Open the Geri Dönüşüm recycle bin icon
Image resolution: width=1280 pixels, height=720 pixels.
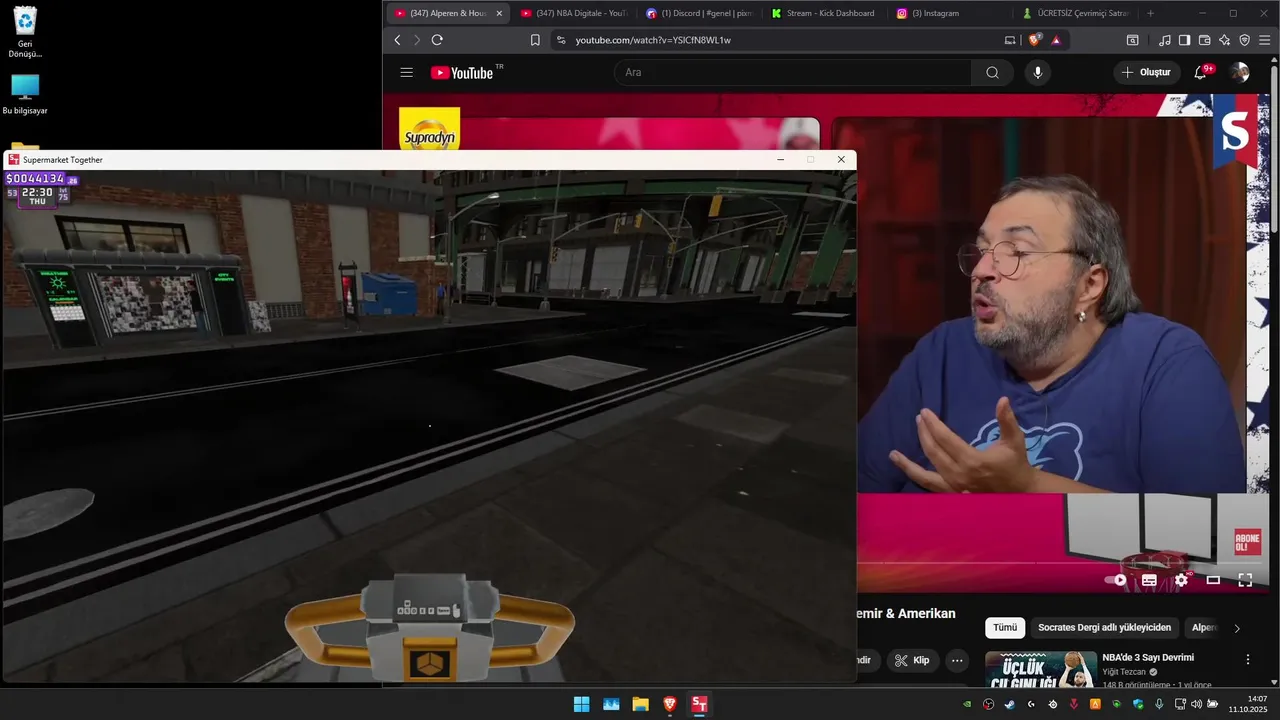point(25,32)
